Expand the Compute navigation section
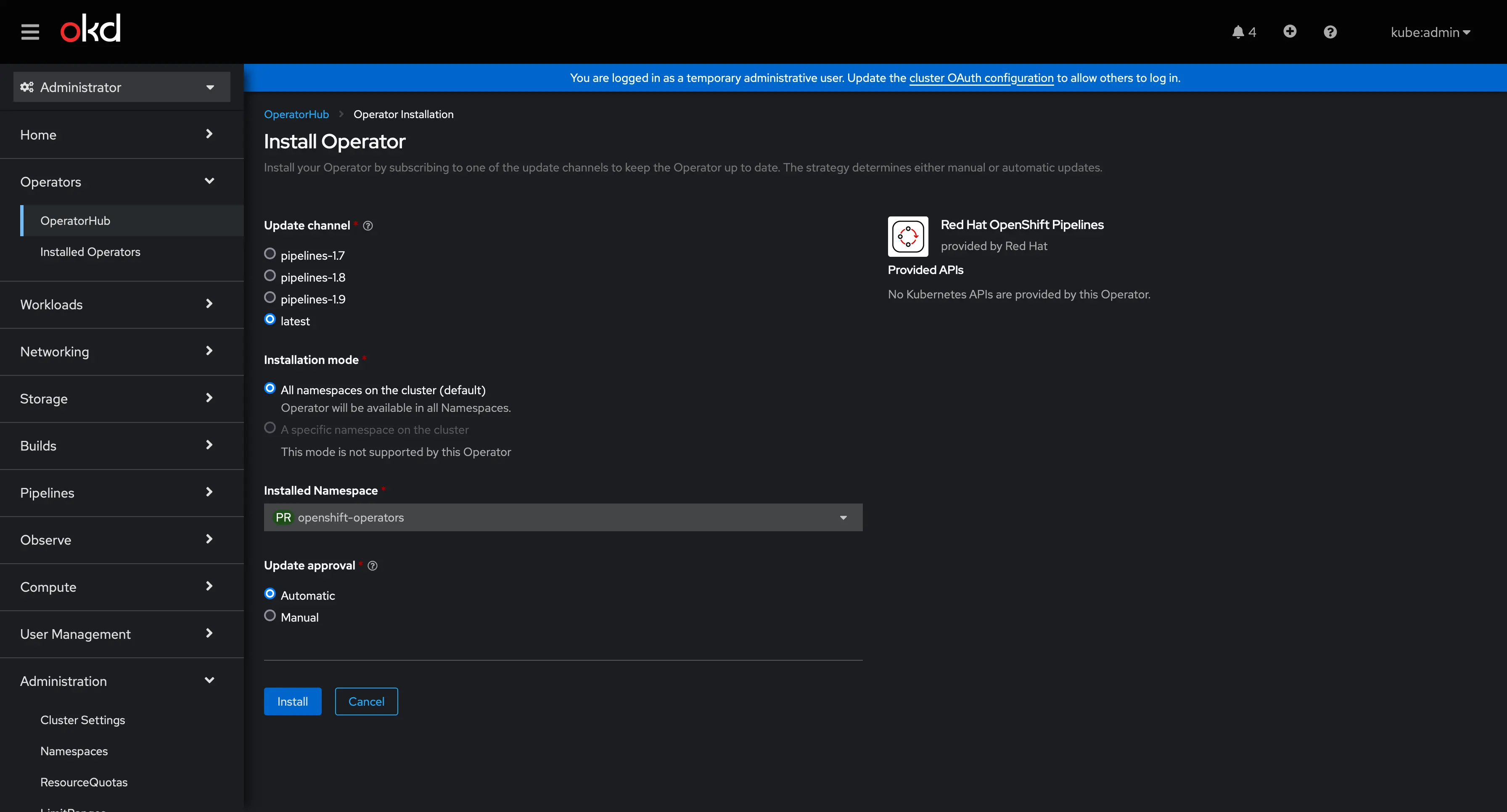1507x812 pixels. pos(122,587)
